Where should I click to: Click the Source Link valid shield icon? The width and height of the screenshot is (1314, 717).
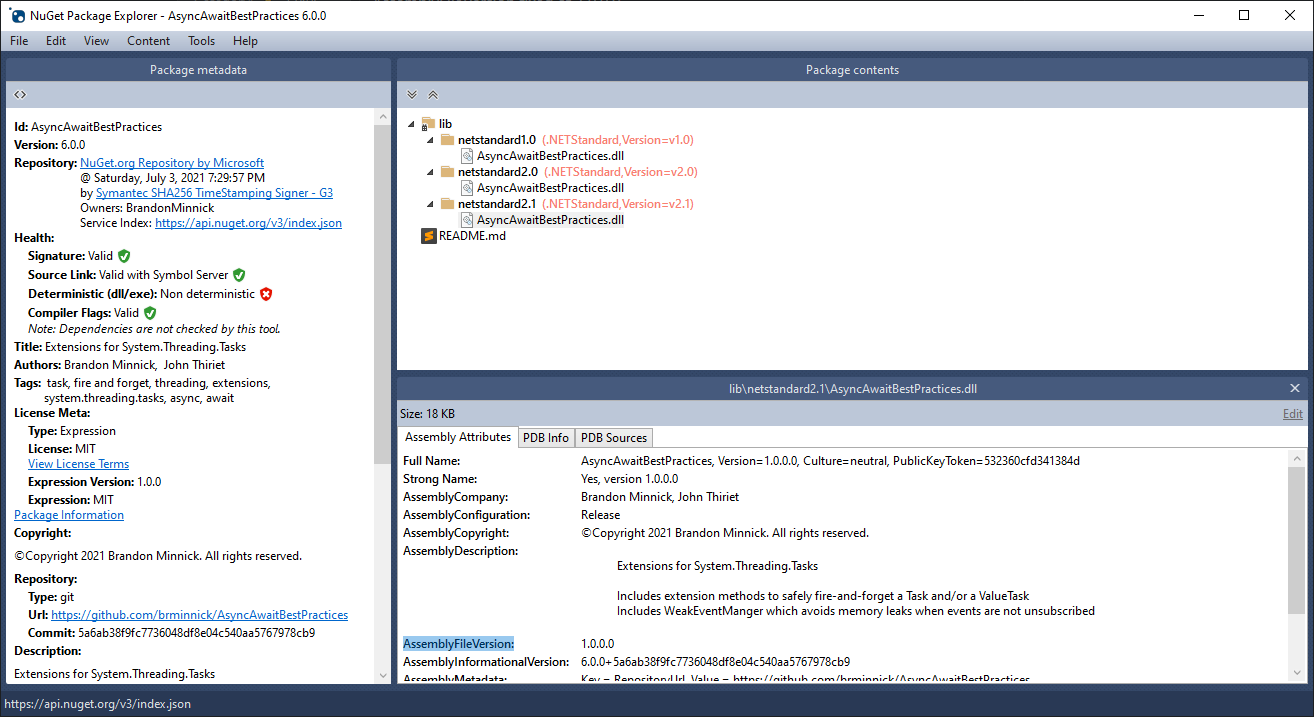[x=239, y=275]
